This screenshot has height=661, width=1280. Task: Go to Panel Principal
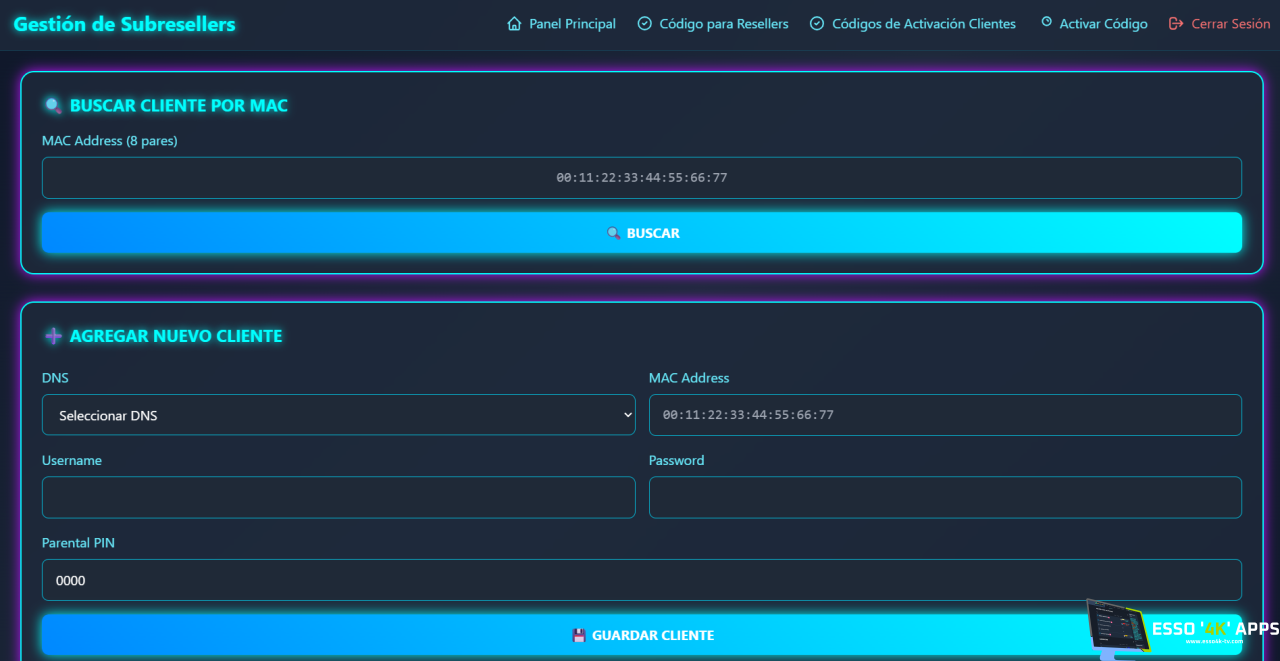572,24
